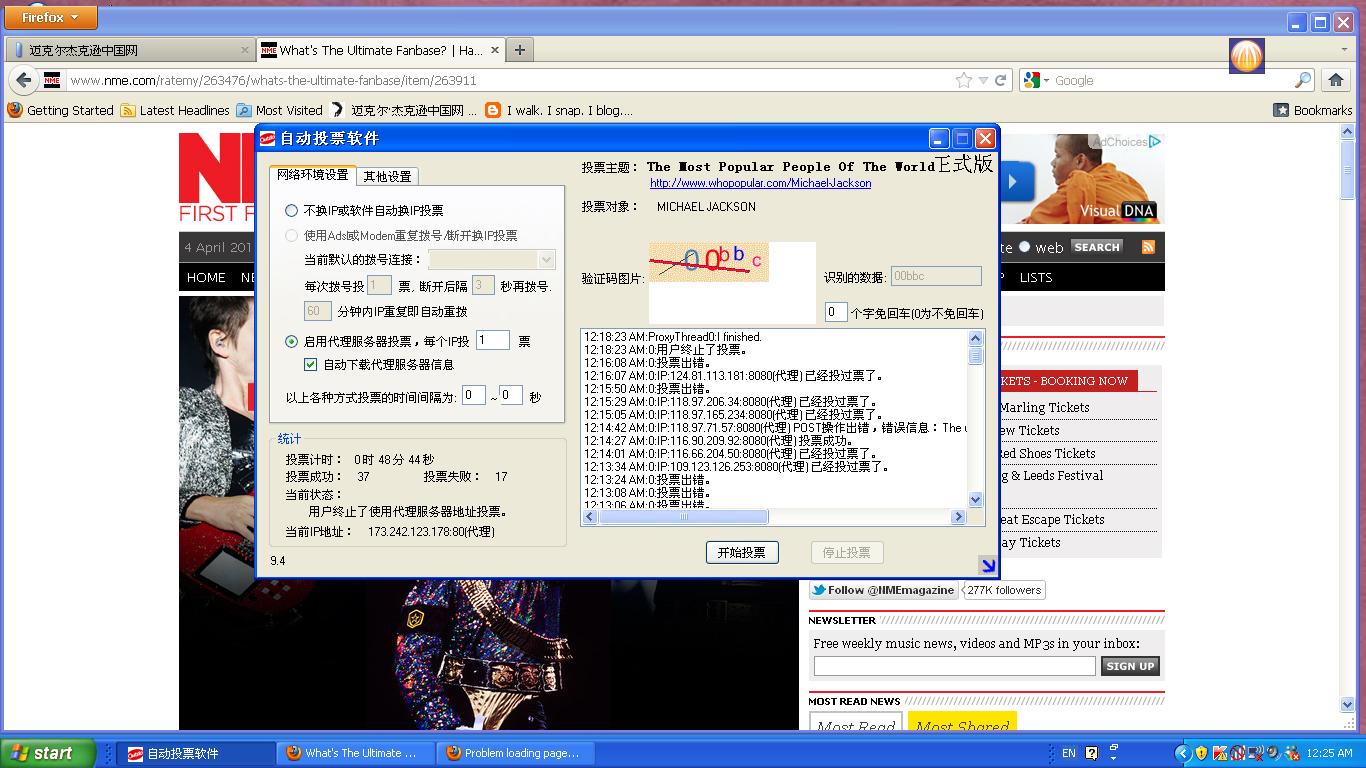Click the search magnifier icon
This screenshot has width=1366, height=768.
pos(1303,81)
